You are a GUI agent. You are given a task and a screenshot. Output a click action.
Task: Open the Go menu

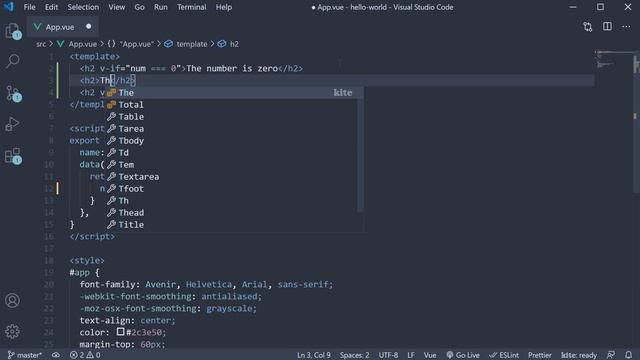coord(140,7)
